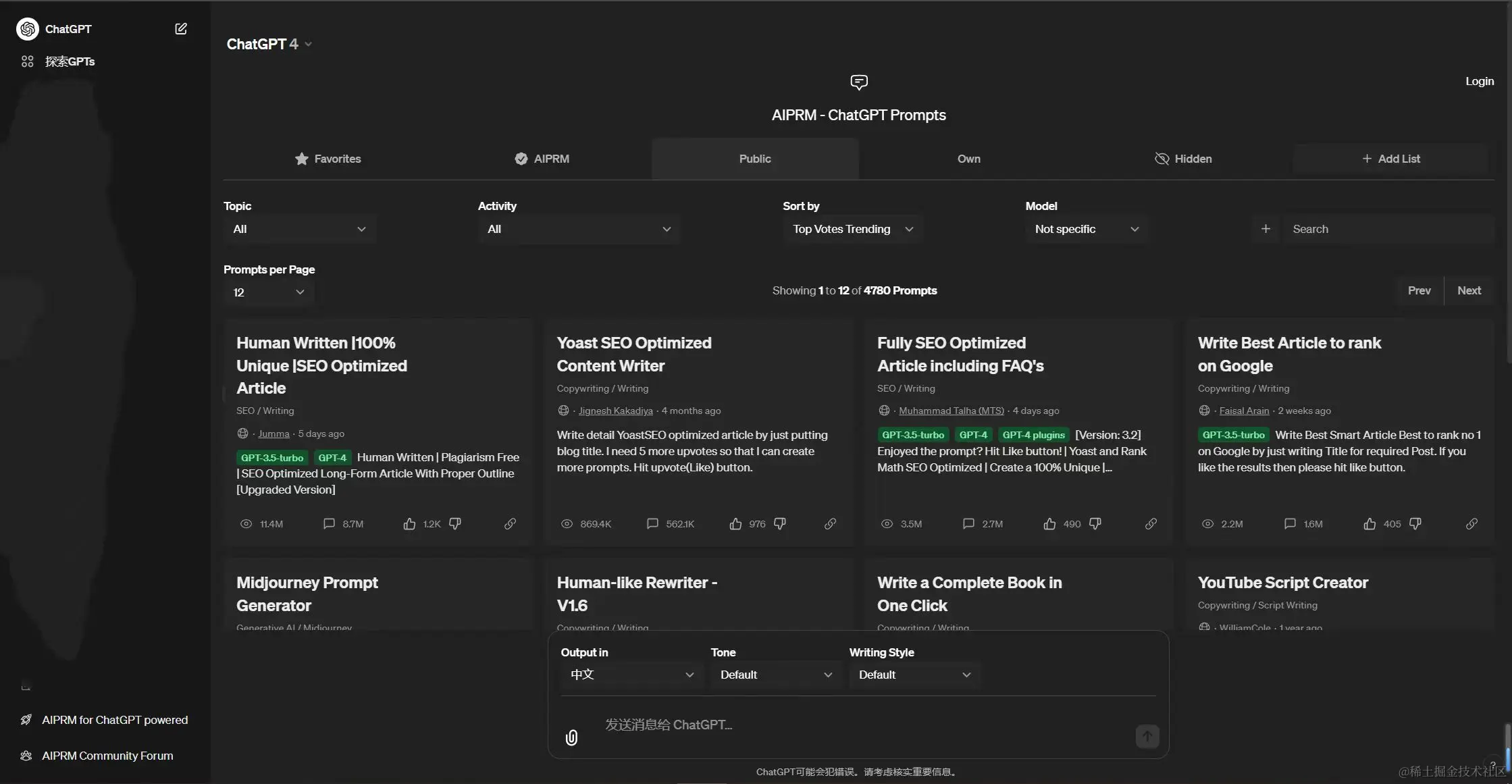
Task: Click the Next page button
Action: coord(1469,290)
